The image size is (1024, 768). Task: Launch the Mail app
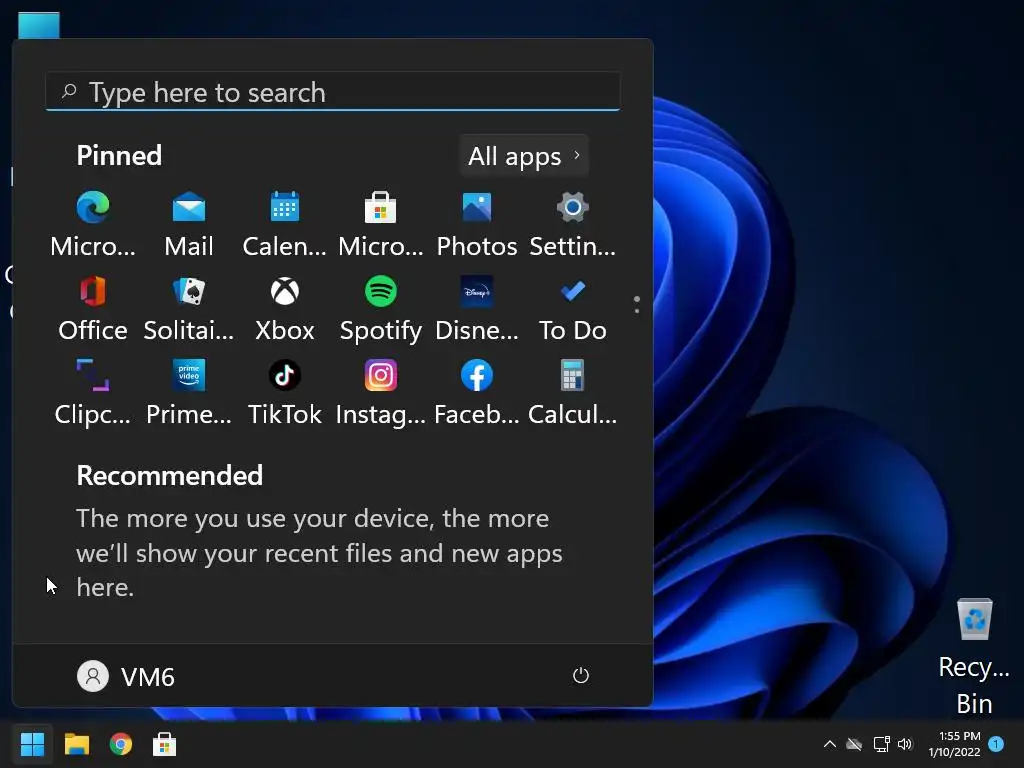coord(189,224)
